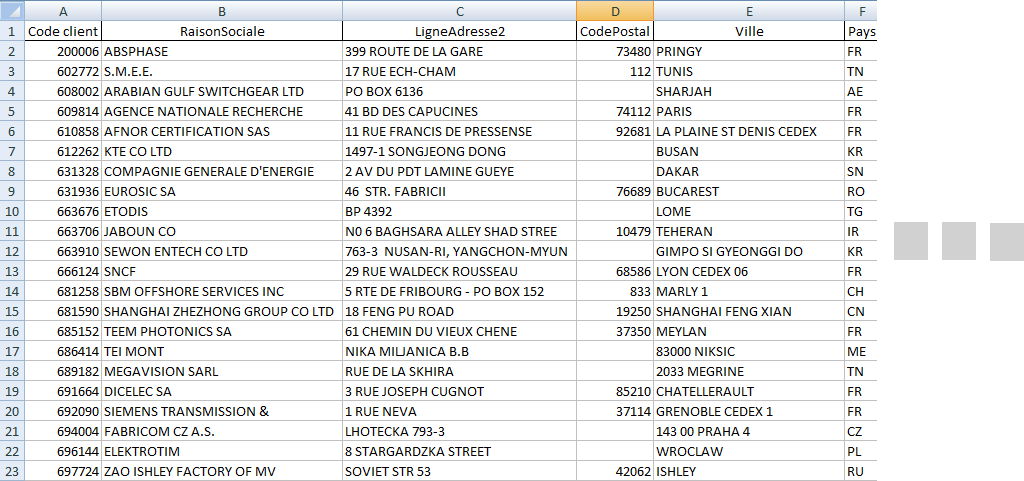The height and width of the screenshot is (481, 1024).
Task: Select column B header
Action: 221,11
